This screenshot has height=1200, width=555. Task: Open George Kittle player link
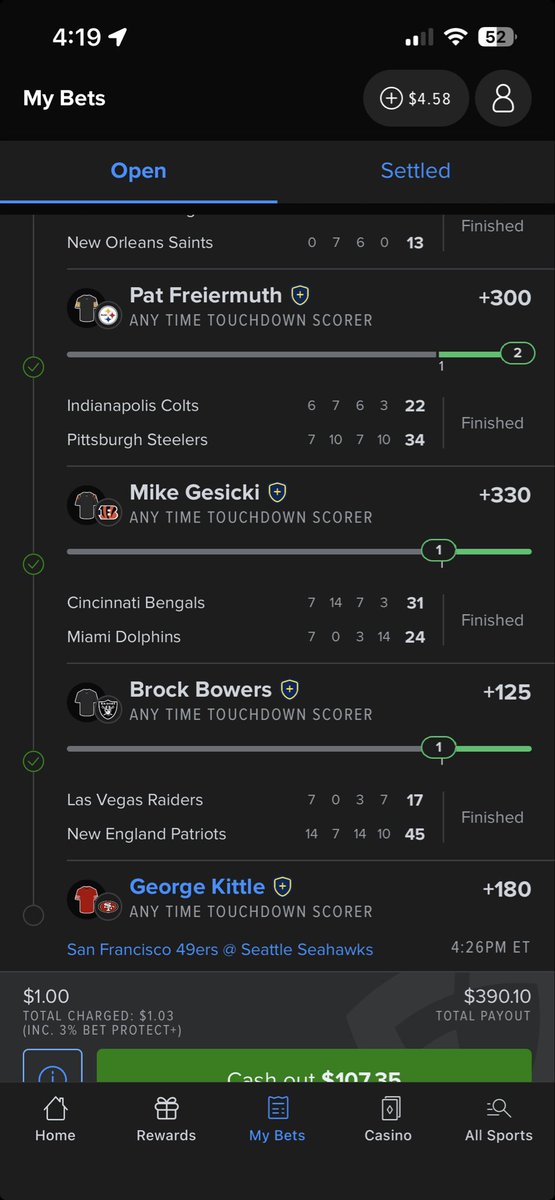[x=197, y=887]
